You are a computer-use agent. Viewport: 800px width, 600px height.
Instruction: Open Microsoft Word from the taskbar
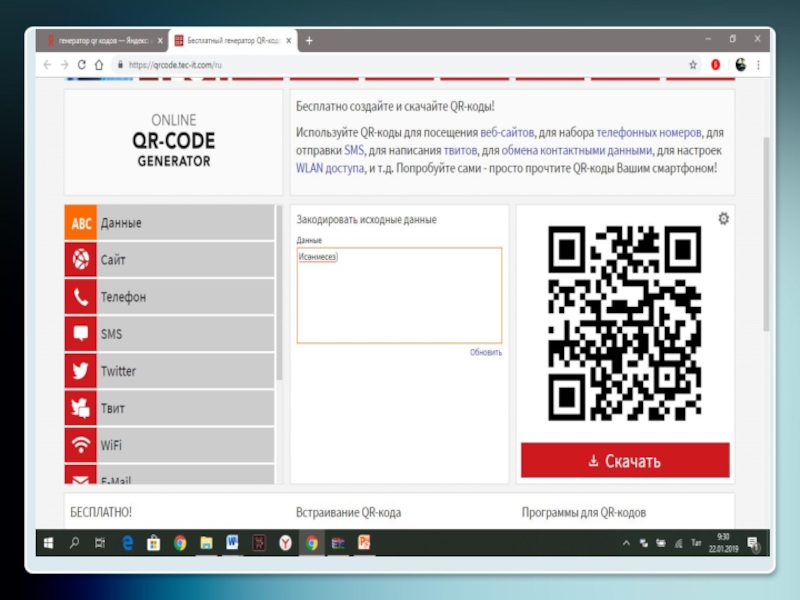(232, 542)
